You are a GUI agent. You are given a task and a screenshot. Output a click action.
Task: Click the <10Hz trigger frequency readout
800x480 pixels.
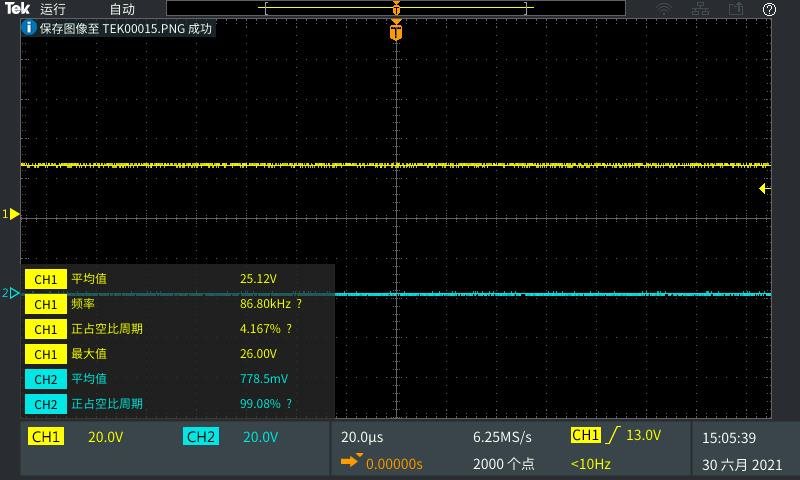(590, 464)
